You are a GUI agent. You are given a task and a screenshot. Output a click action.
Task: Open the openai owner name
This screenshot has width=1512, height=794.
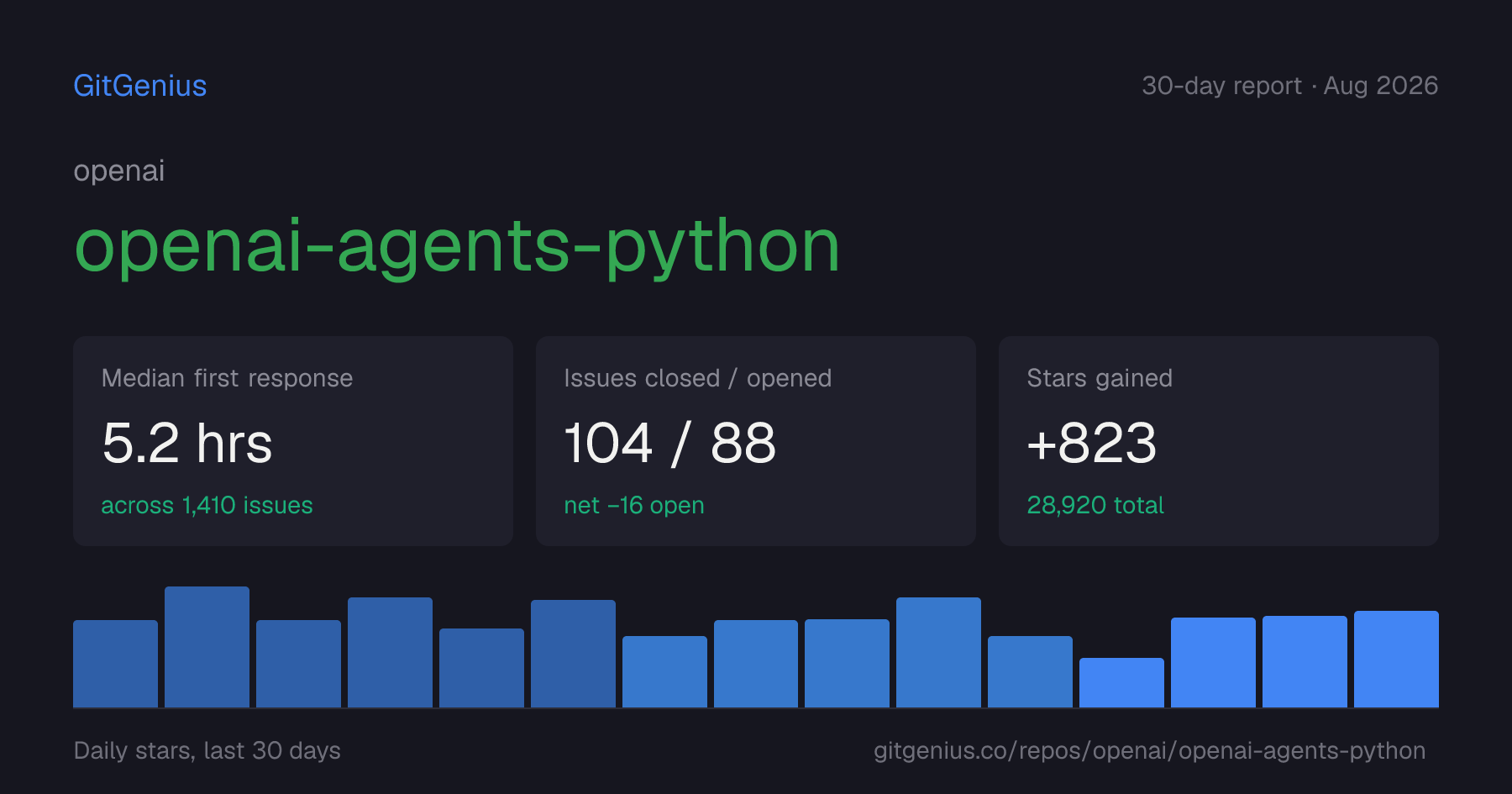pos(119,171)
